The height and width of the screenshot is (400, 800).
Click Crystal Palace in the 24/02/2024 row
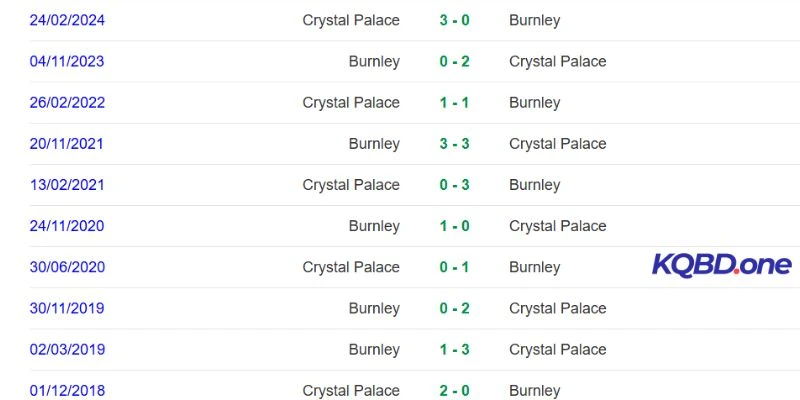[x=351, y=20]
